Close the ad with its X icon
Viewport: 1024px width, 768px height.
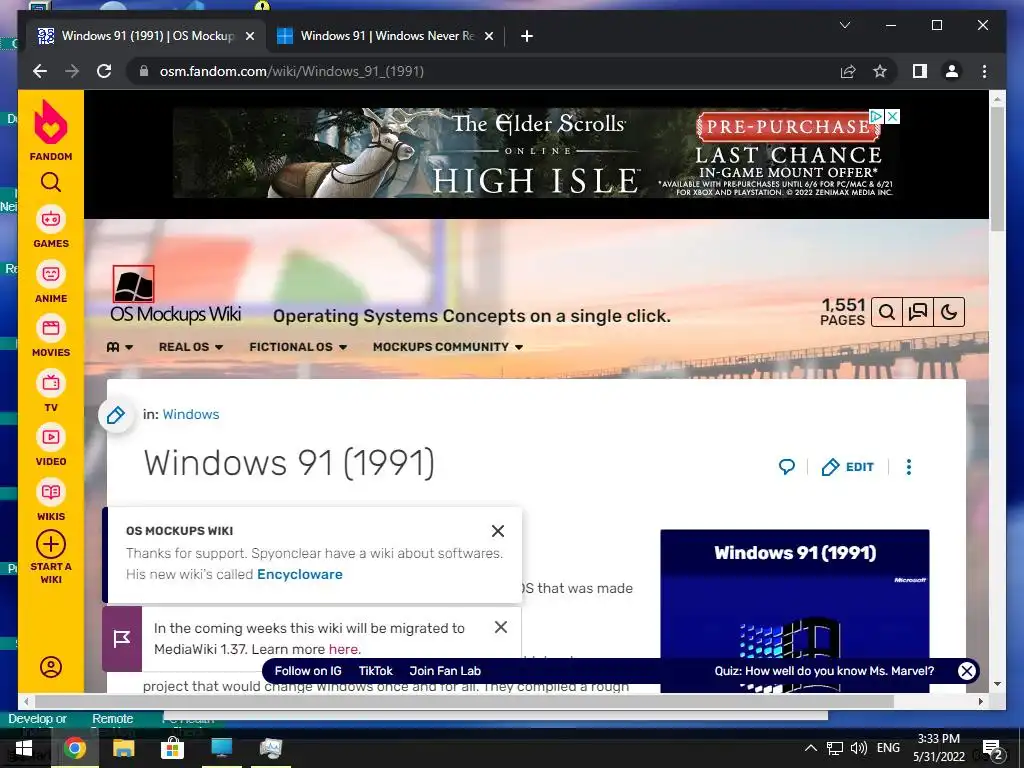point(892,116)
